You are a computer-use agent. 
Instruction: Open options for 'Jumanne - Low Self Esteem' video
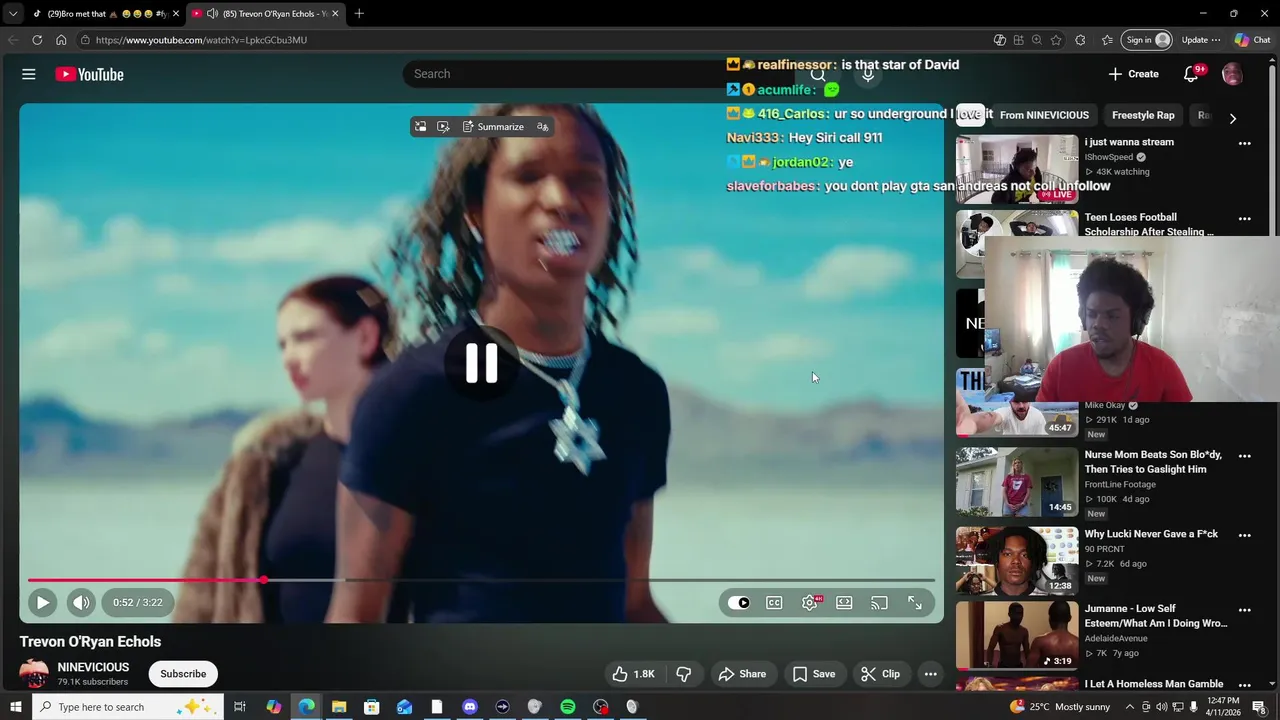point(1245,610)
